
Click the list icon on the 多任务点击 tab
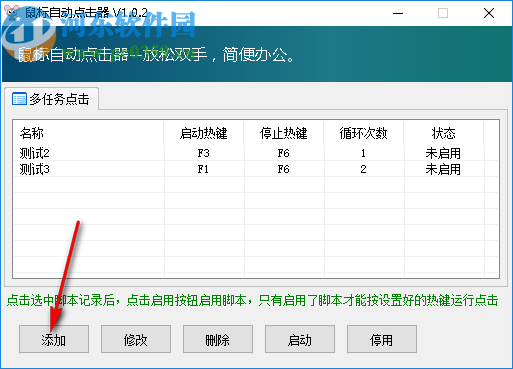(19, 99)
